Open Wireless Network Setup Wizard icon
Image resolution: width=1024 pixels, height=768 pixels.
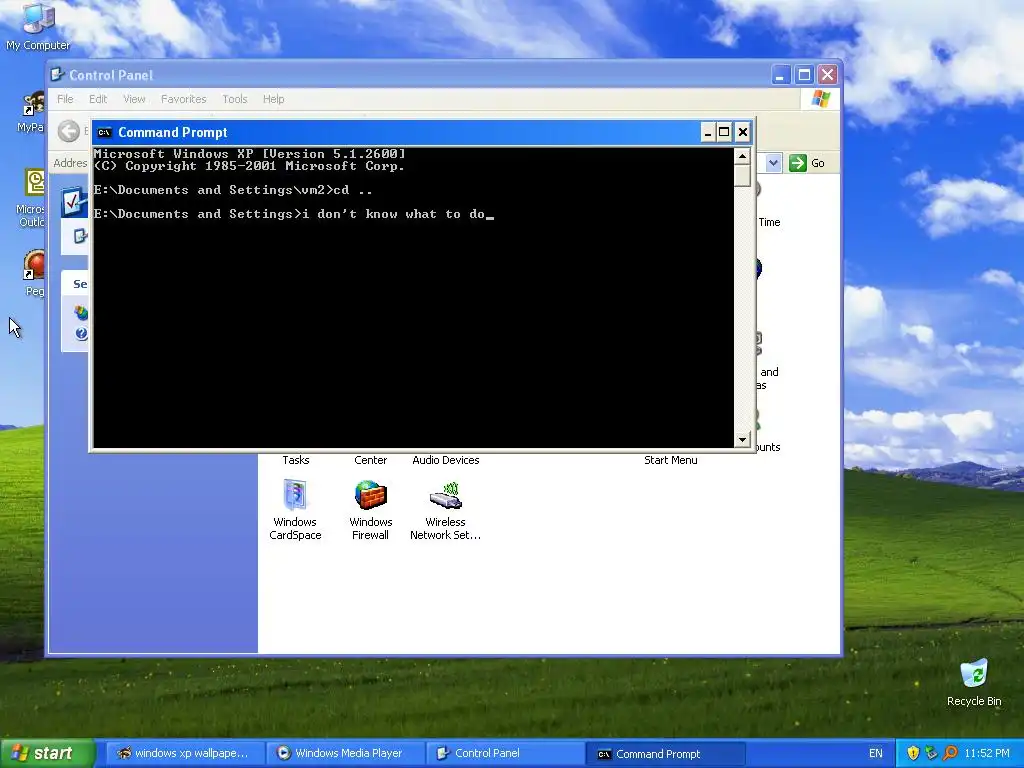(445, 510)
